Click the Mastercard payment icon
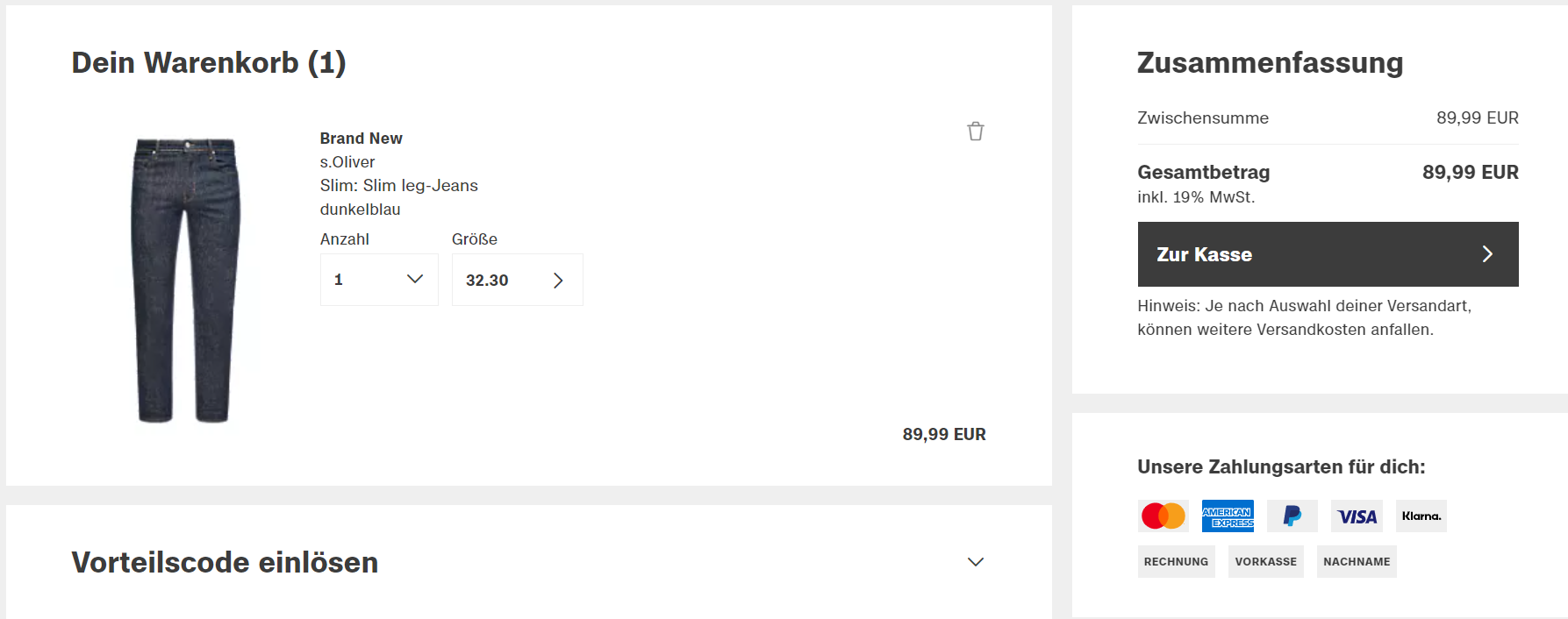 coord(1163,516)
